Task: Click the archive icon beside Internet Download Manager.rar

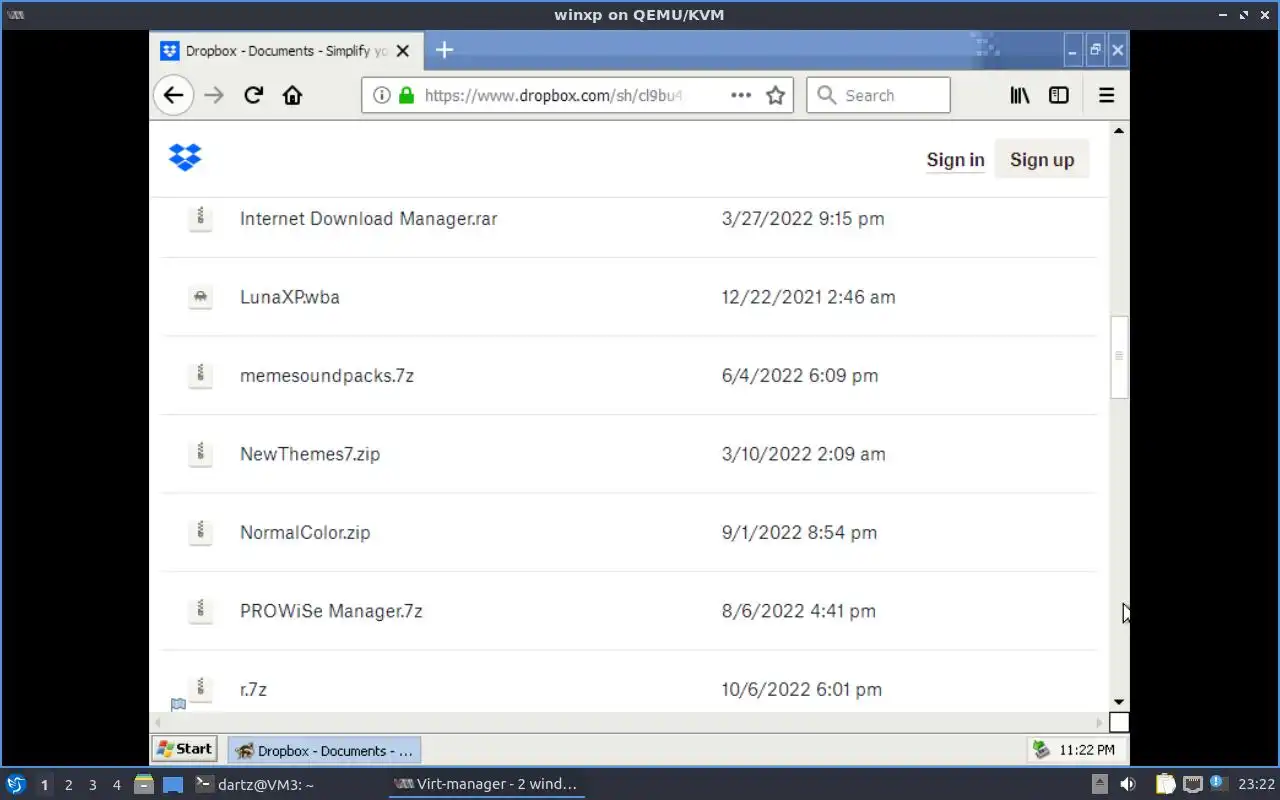Action: point(201,218)
